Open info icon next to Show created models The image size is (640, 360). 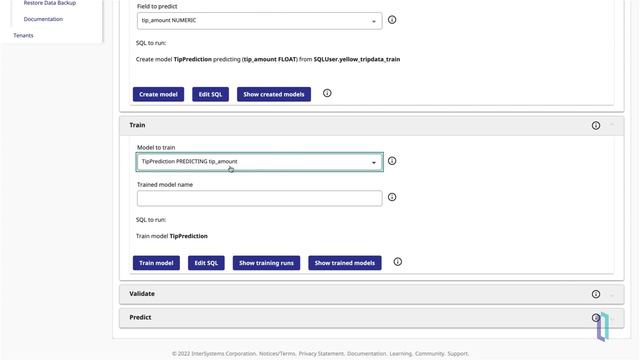pos(327,93)
